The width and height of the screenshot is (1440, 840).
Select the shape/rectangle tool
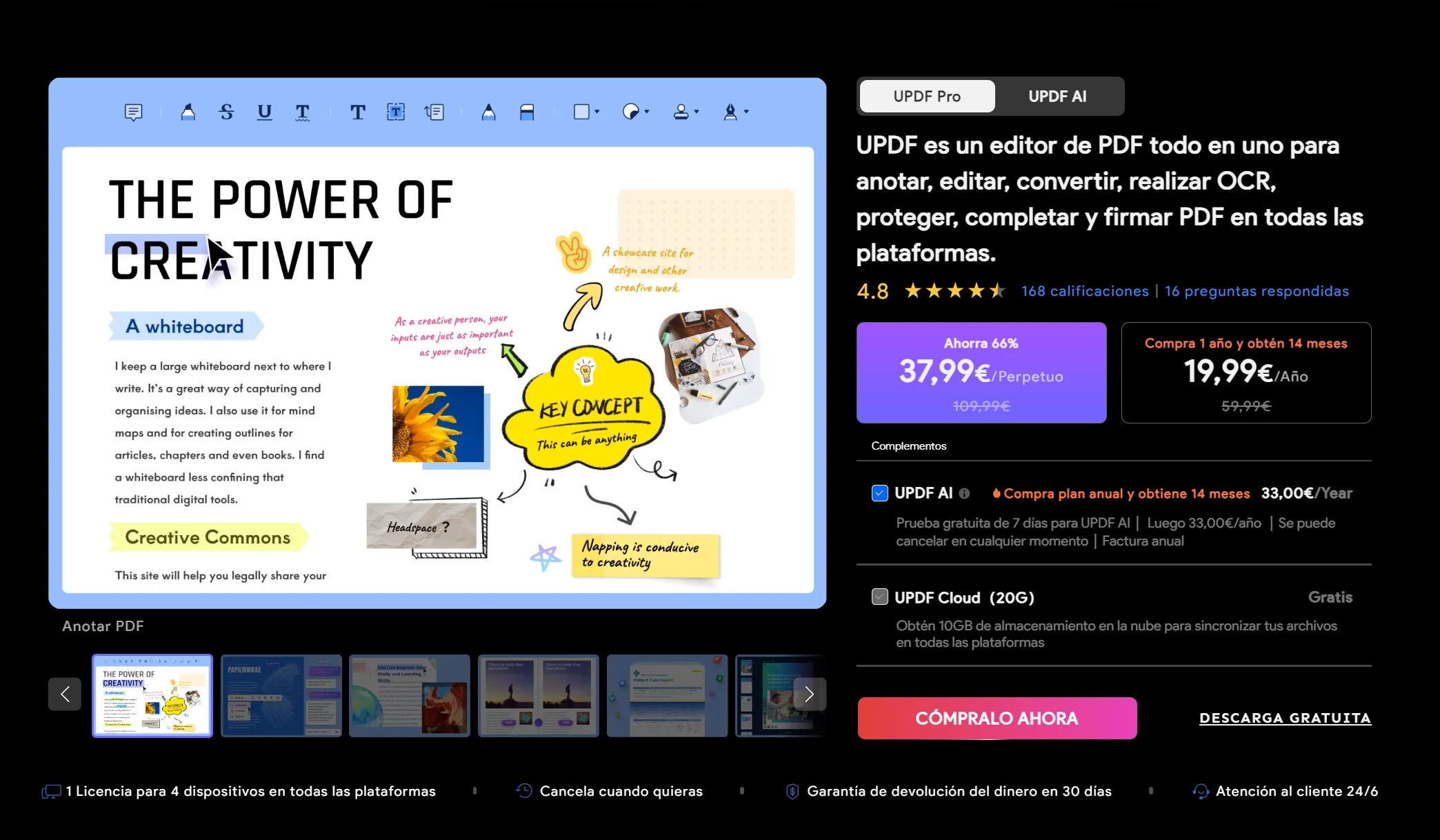tap(581, 111)
